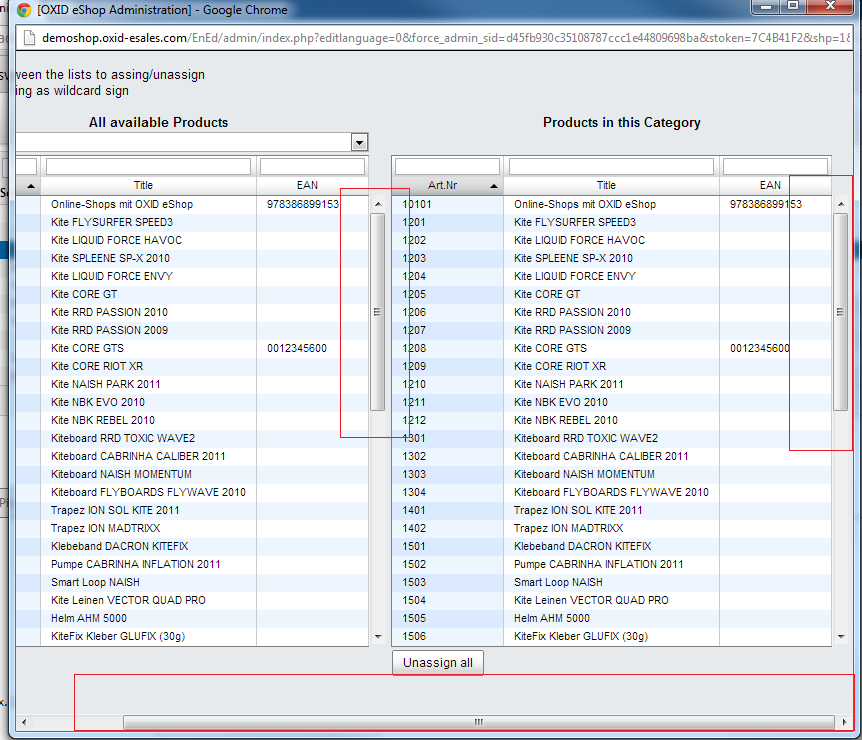Image resolution: width=862 pixels, height=740 pixels.
Task: Select Trapez ION MADTRIXX in available products
Action: click(106, 528)
